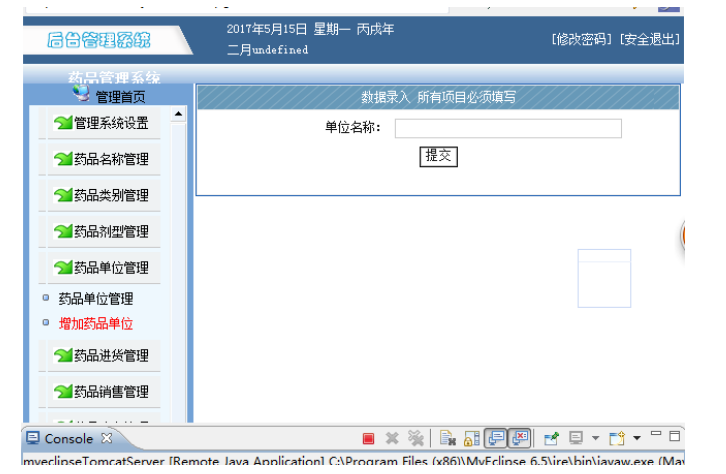Screen dimensions: 726x474
Task: Click the 管理首页 globe icon
Action: (x=81, y=94)
